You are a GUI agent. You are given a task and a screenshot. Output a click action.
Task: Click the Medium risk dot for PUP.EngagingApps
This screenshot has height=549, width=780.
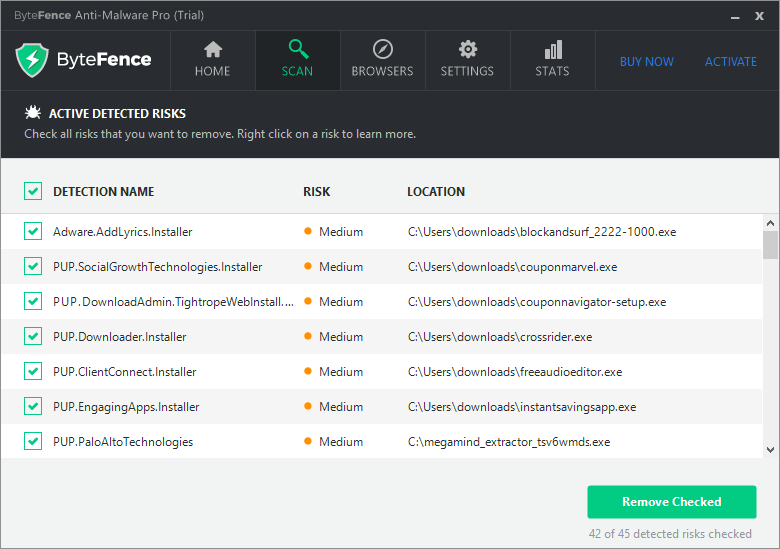pos(308,406)
